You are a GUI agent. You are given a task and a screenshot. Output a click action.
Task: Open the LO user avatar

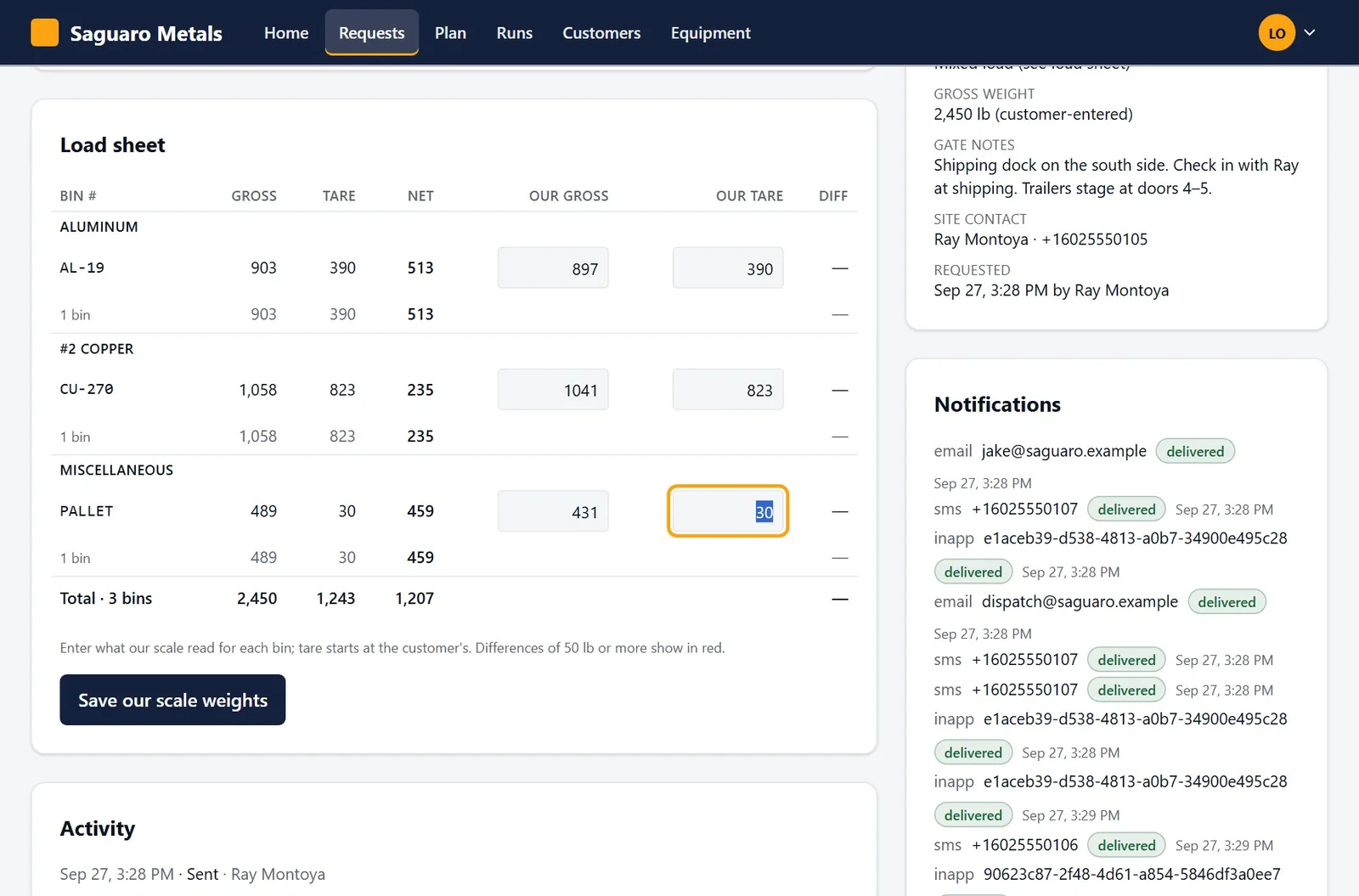(1277, 33)
